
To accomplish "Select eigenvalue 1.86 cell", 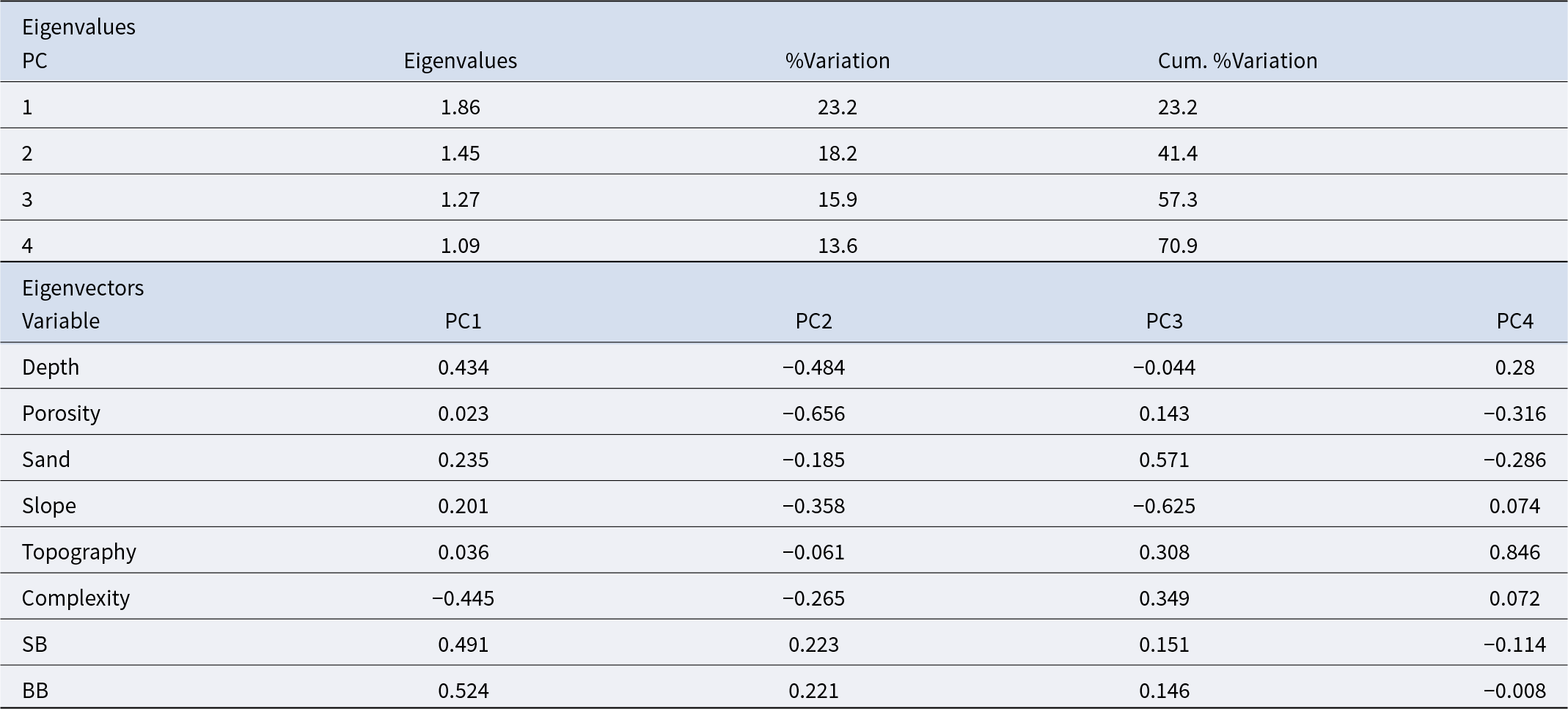I will pyautogui.click(x=461, y=108).
